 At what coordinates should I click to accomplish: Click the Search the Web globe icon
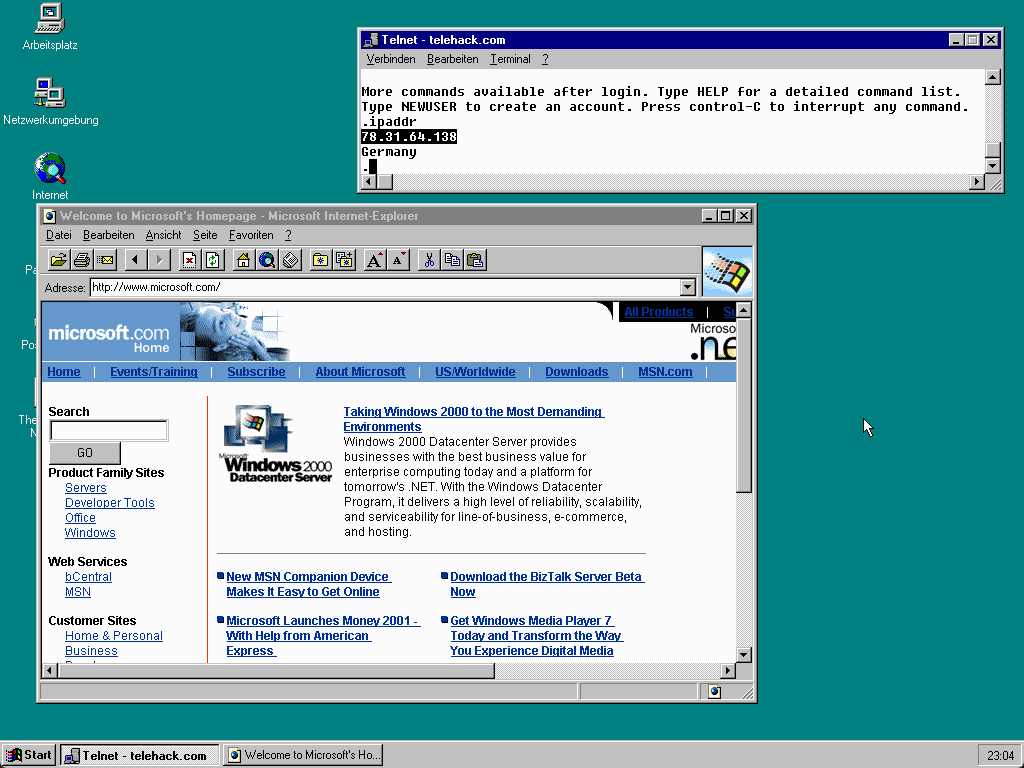pyautogui.click(x=267, y=261)
